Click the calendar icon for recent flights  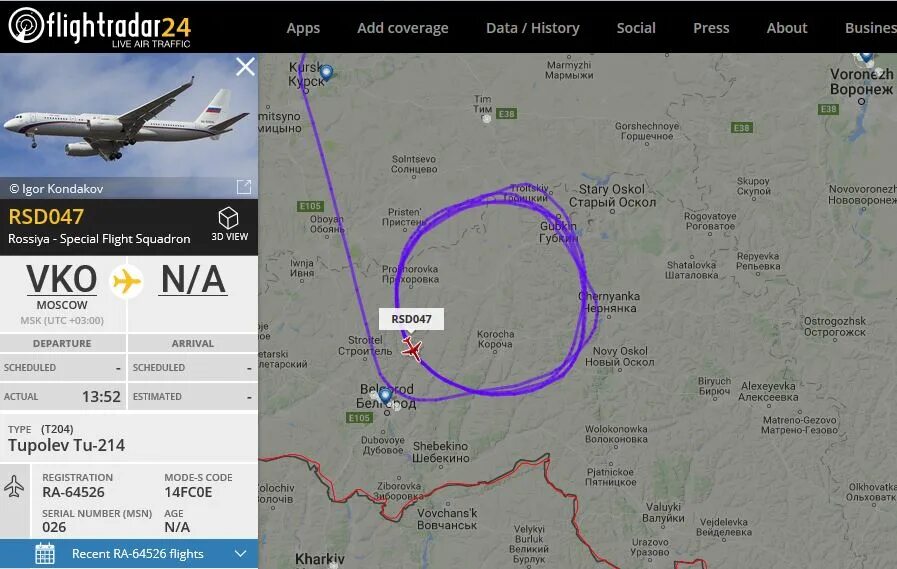[x=45, y=554]
